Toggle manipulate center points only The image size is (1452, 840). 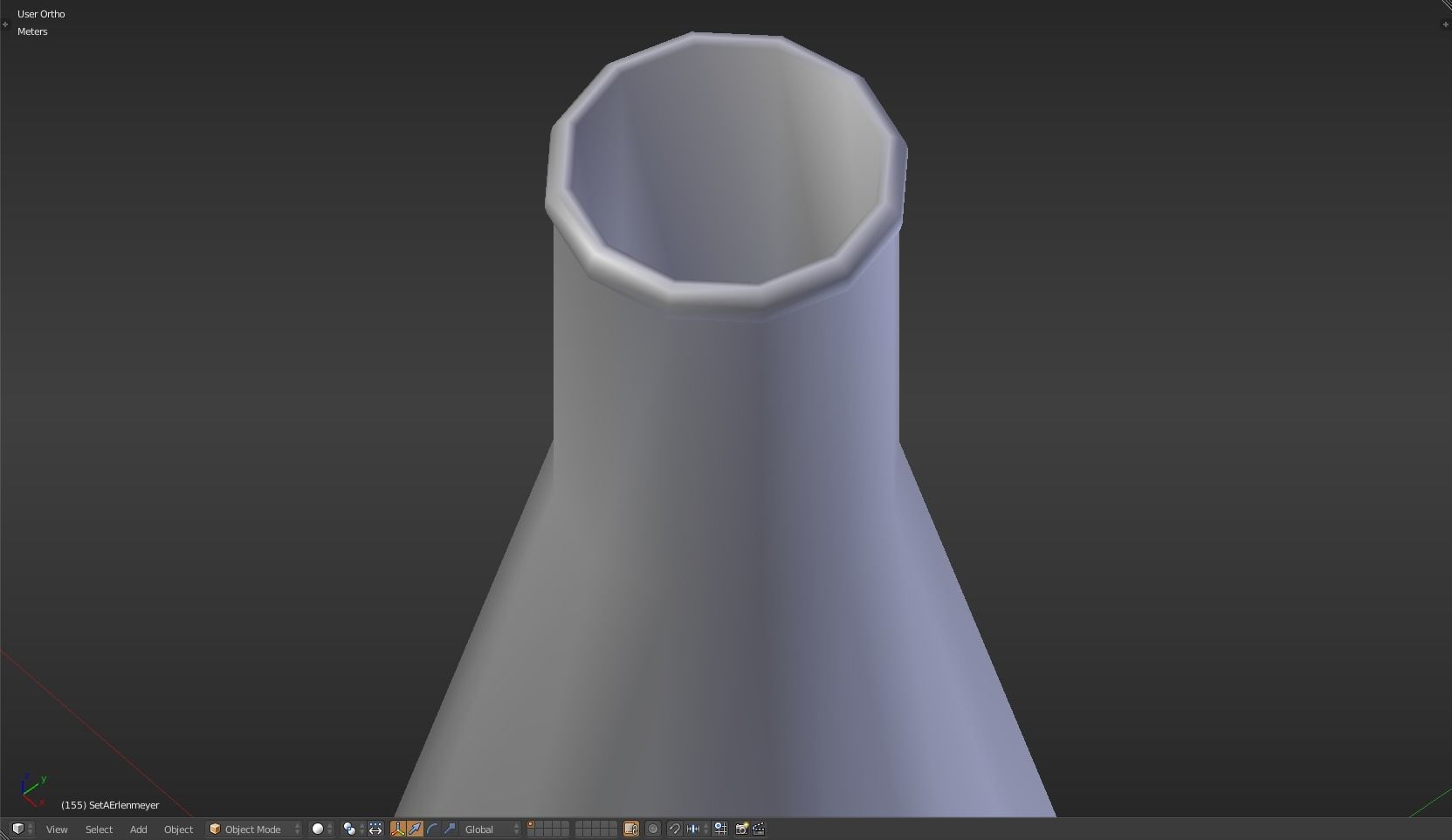coord(375,829)
